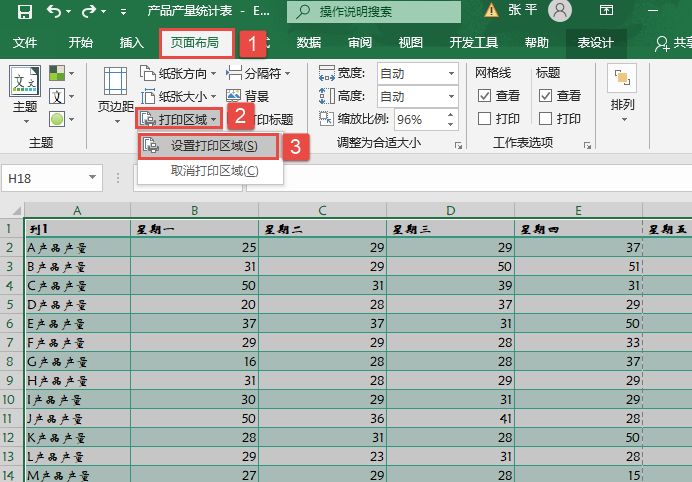692x482 pixels.
Task: Click the Ribbon Display Options icon
Action: [606, 10]
